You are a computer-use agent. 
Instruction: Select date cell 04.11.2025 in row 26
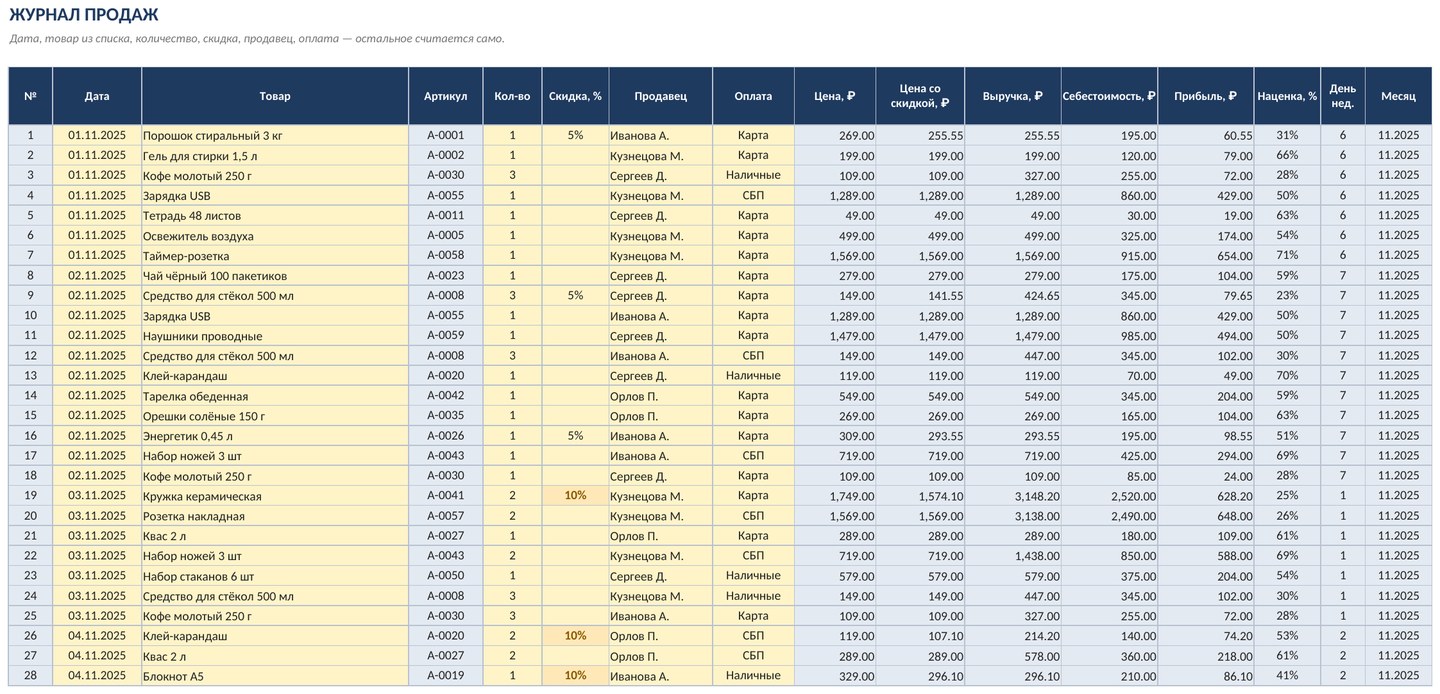click(97, 636)
